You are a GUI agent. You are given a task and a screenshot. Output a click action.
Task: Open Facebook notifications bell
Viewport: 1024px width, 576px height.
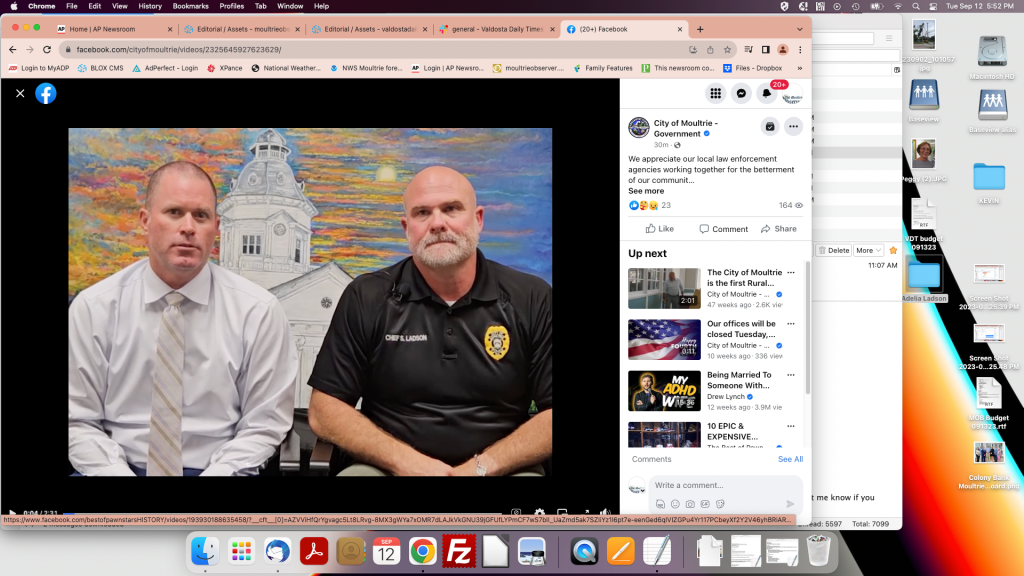pyautogui.click(x=767, y=93)
